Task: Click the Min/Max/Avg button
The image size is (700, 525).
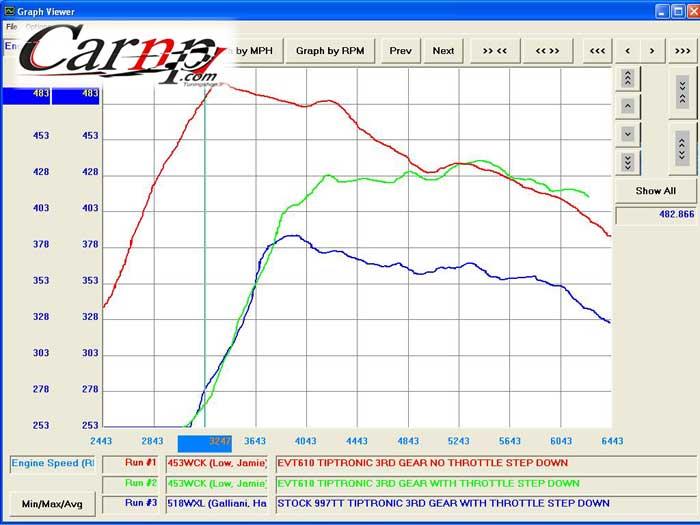Action: pos(52,504)
